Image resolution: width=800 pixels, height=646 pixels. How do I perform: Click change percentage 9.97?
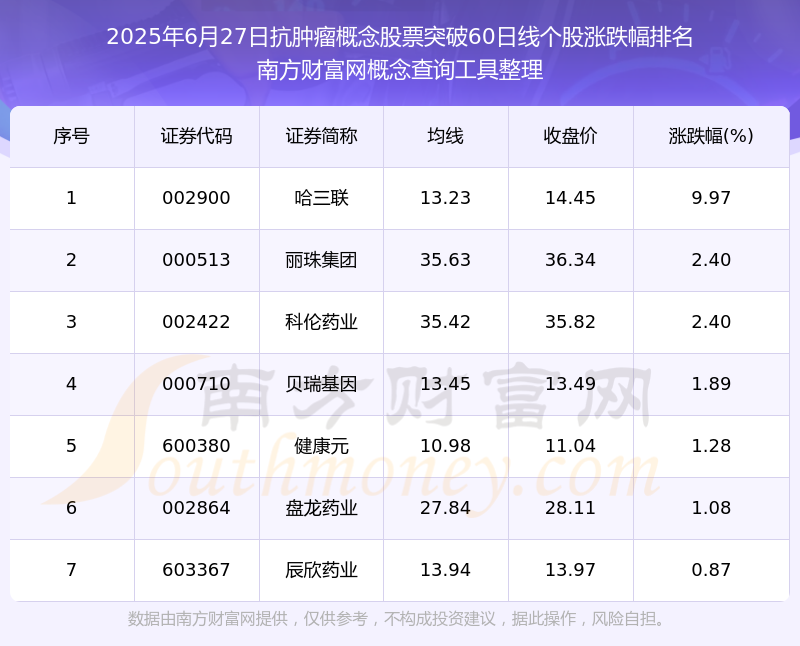click(x=711, y=198)
